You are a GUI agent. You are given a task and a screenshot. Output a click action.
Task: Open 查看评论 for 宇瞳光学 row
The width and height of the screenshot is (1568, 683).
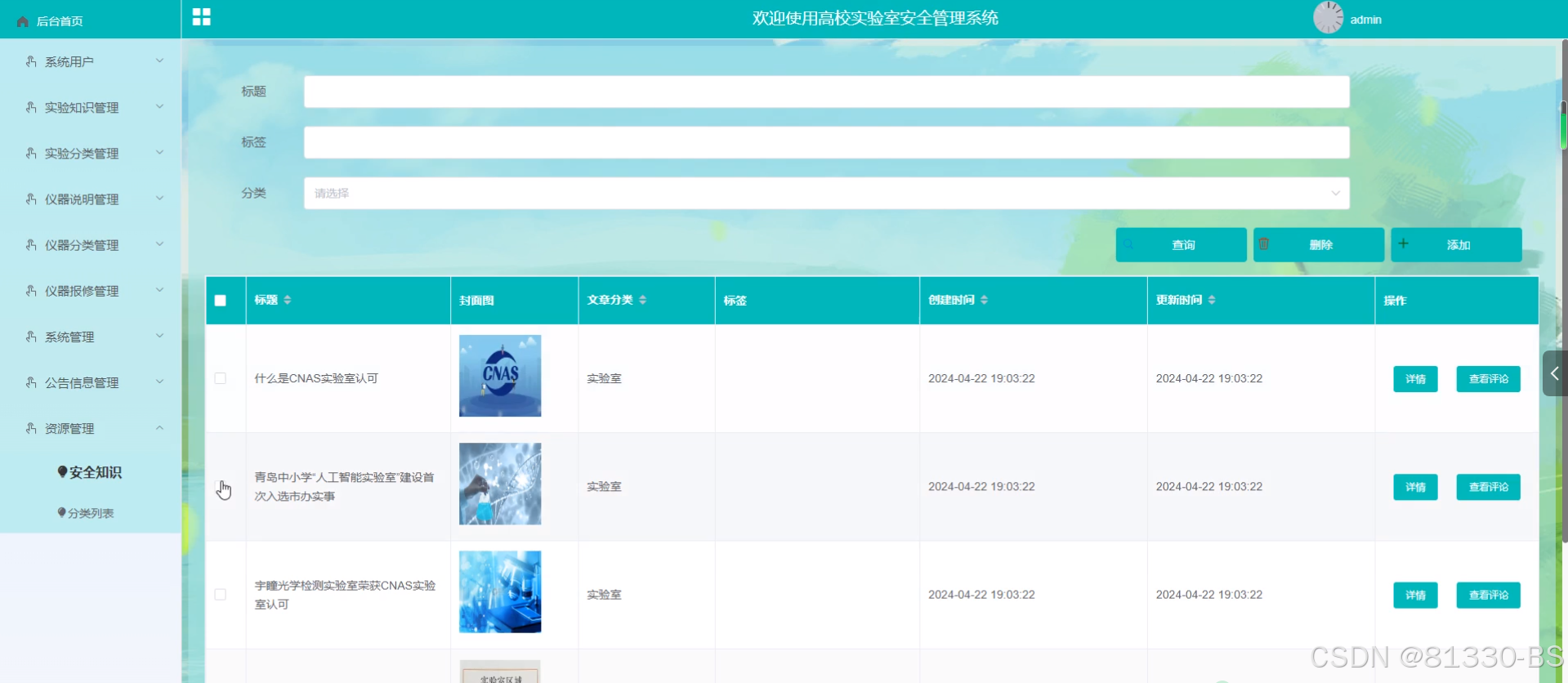[1488, 595]
